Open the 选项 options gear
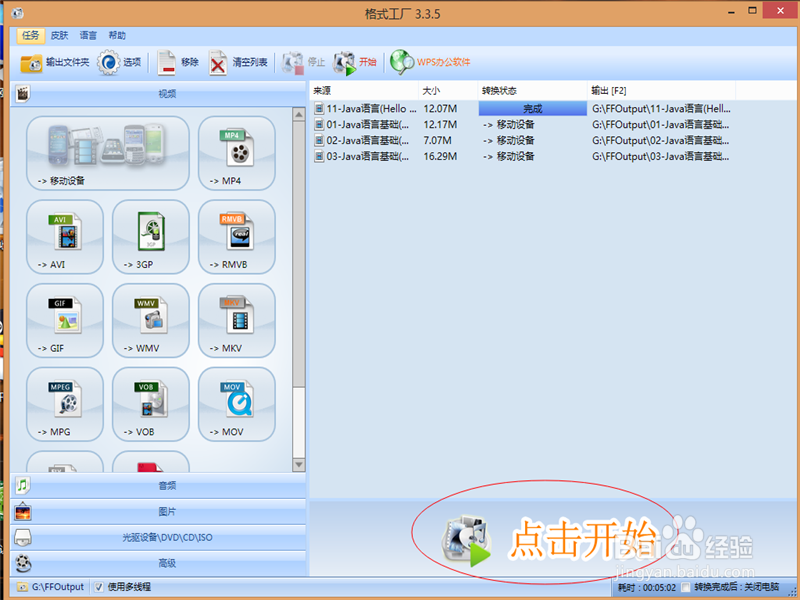The image size is (800, 600). coord(119,62)
